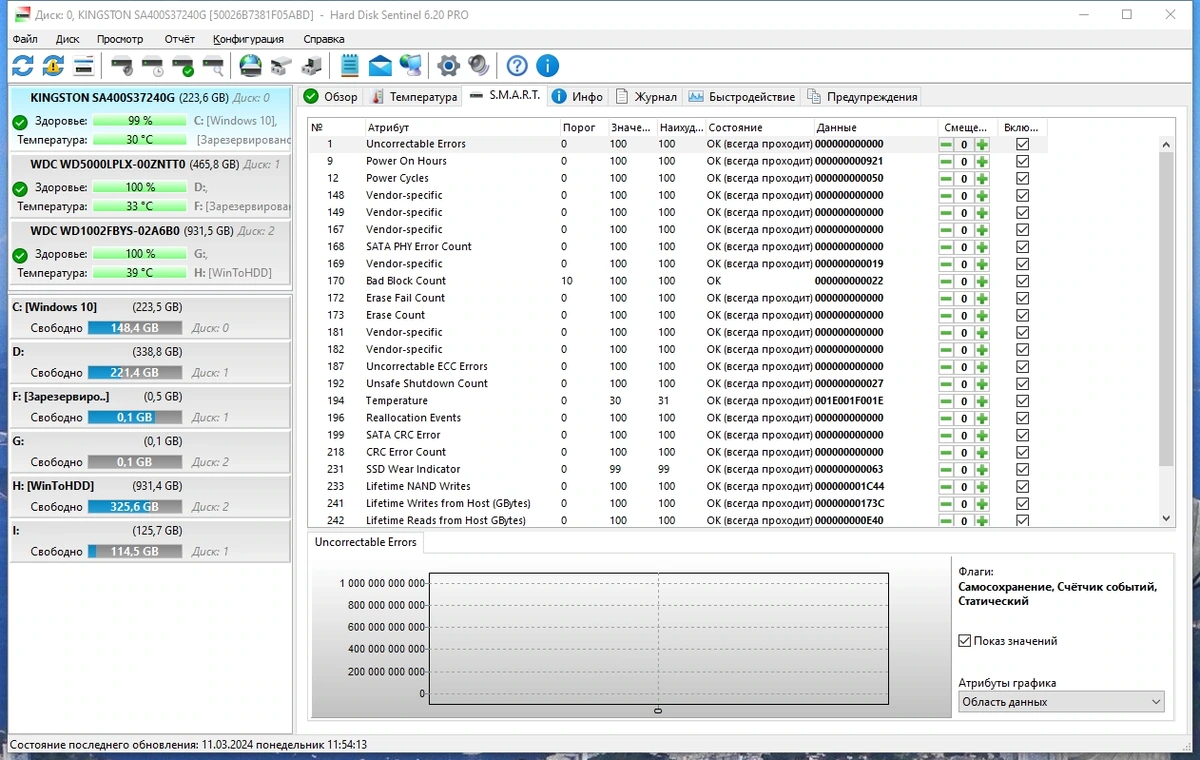Open help with the question mark icon
The width and height of the screenshot is (1200, 760).
[517, 66]
